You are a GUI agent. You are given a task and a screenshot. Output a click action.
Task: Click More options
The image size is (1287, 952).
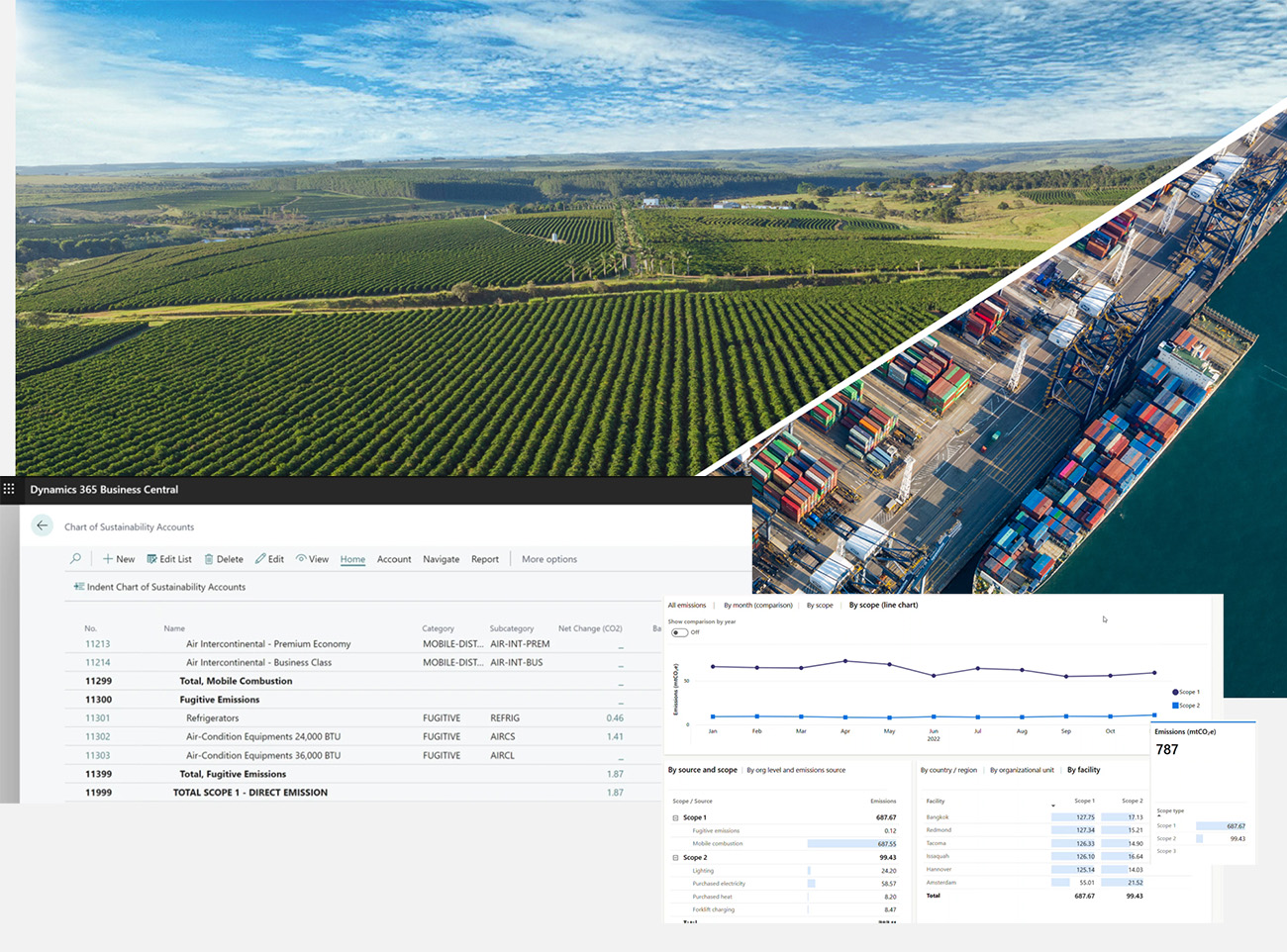[549, 559]
